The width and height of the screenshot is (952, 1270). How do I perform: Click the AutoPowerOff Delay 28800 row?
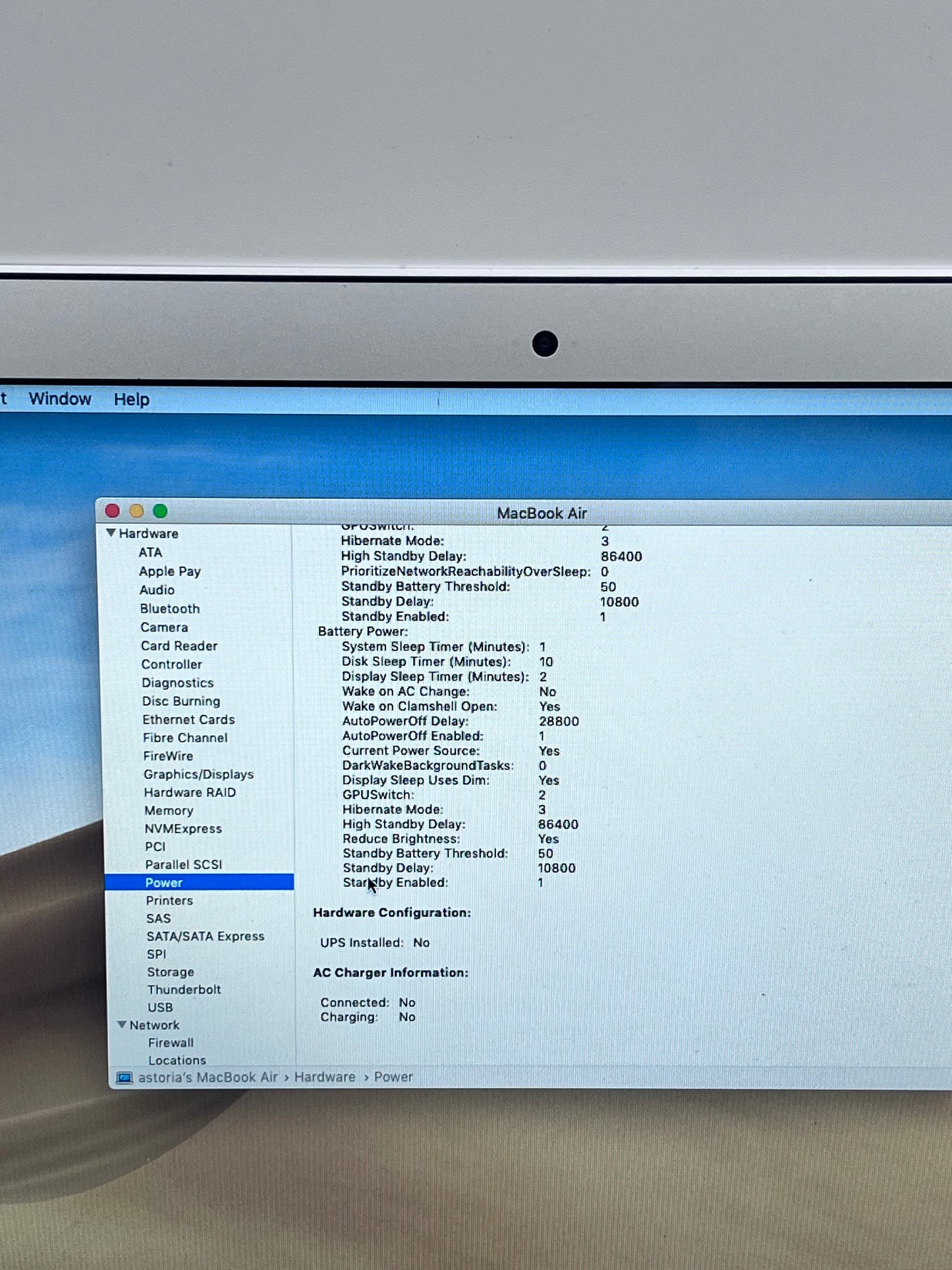461,721
